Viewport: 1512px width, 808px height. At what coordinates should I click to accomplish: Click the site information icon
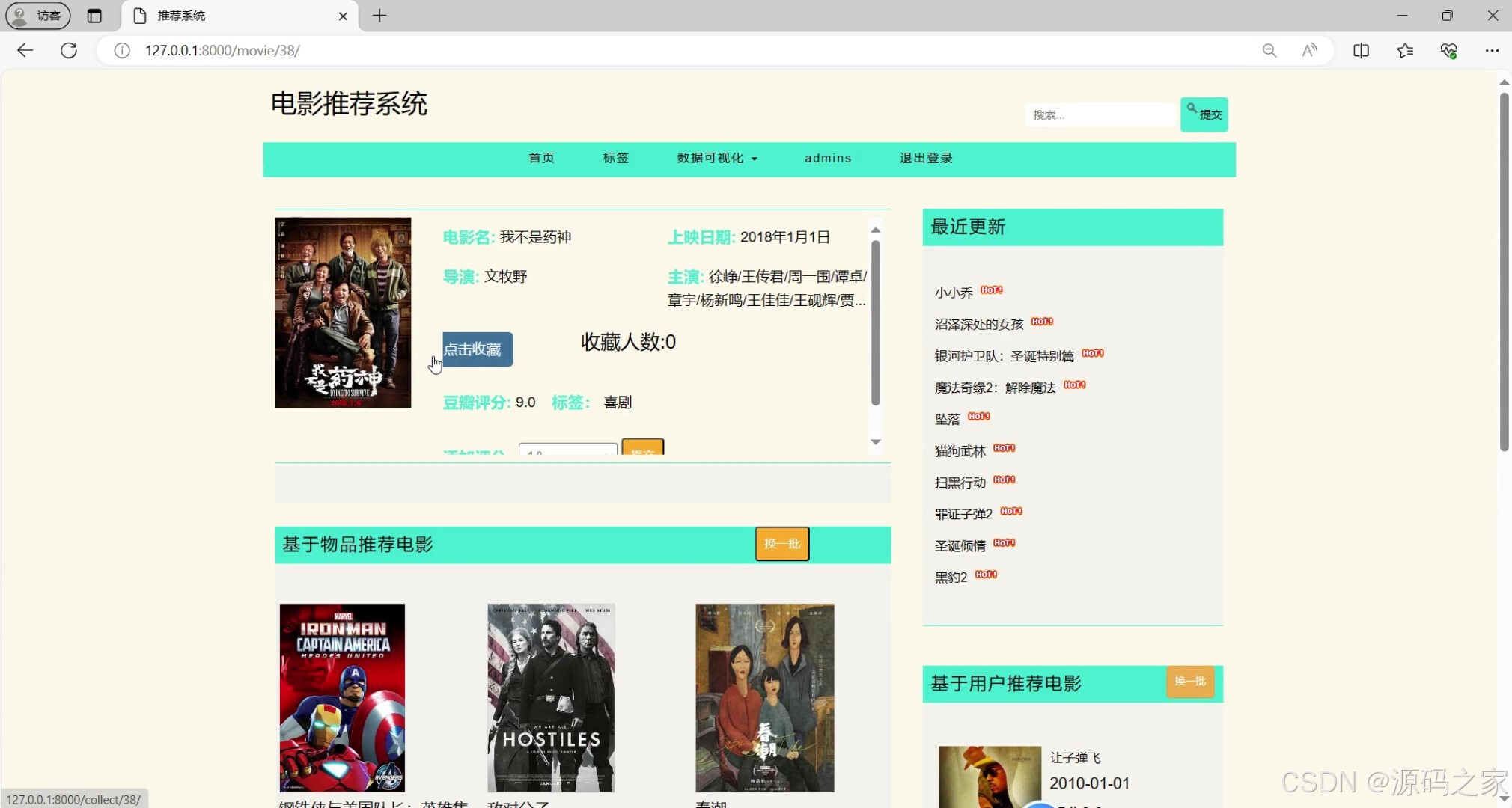[122, 50]
